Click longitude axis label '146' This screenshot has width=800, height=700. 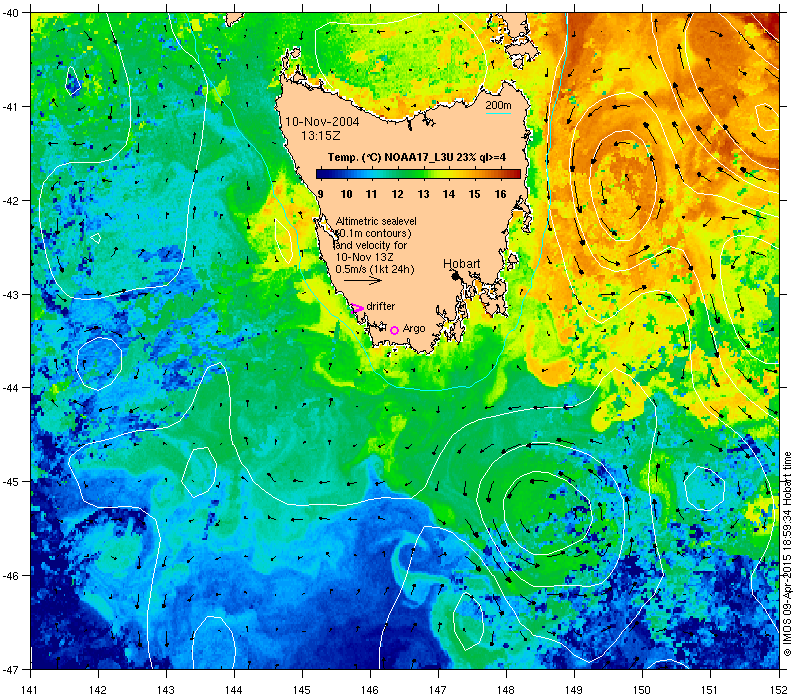(x=370, y=690)
